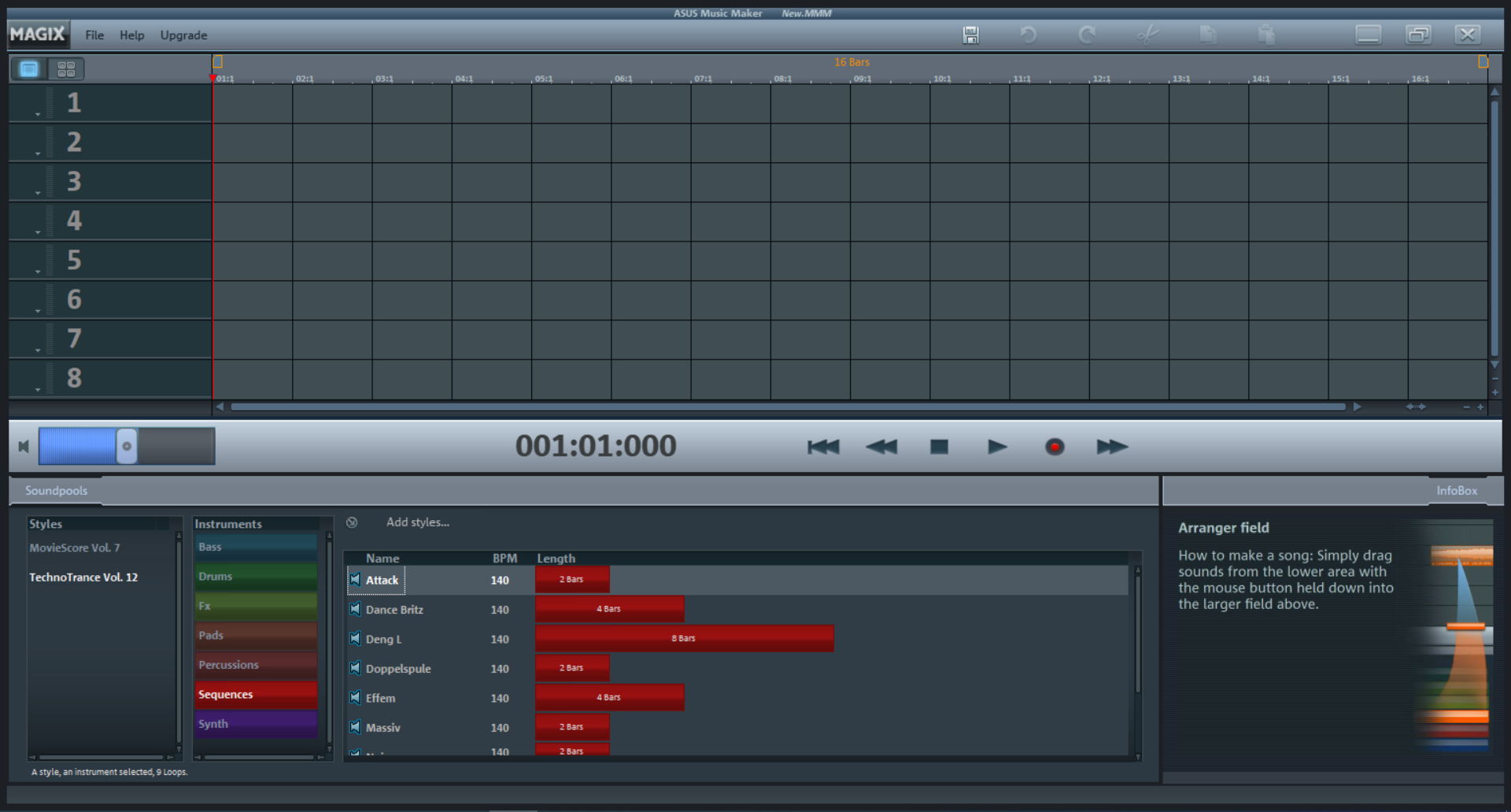
Task: Click the horizontal zoom-to-fit arrows icon
Action: (x=1416, y=407)
